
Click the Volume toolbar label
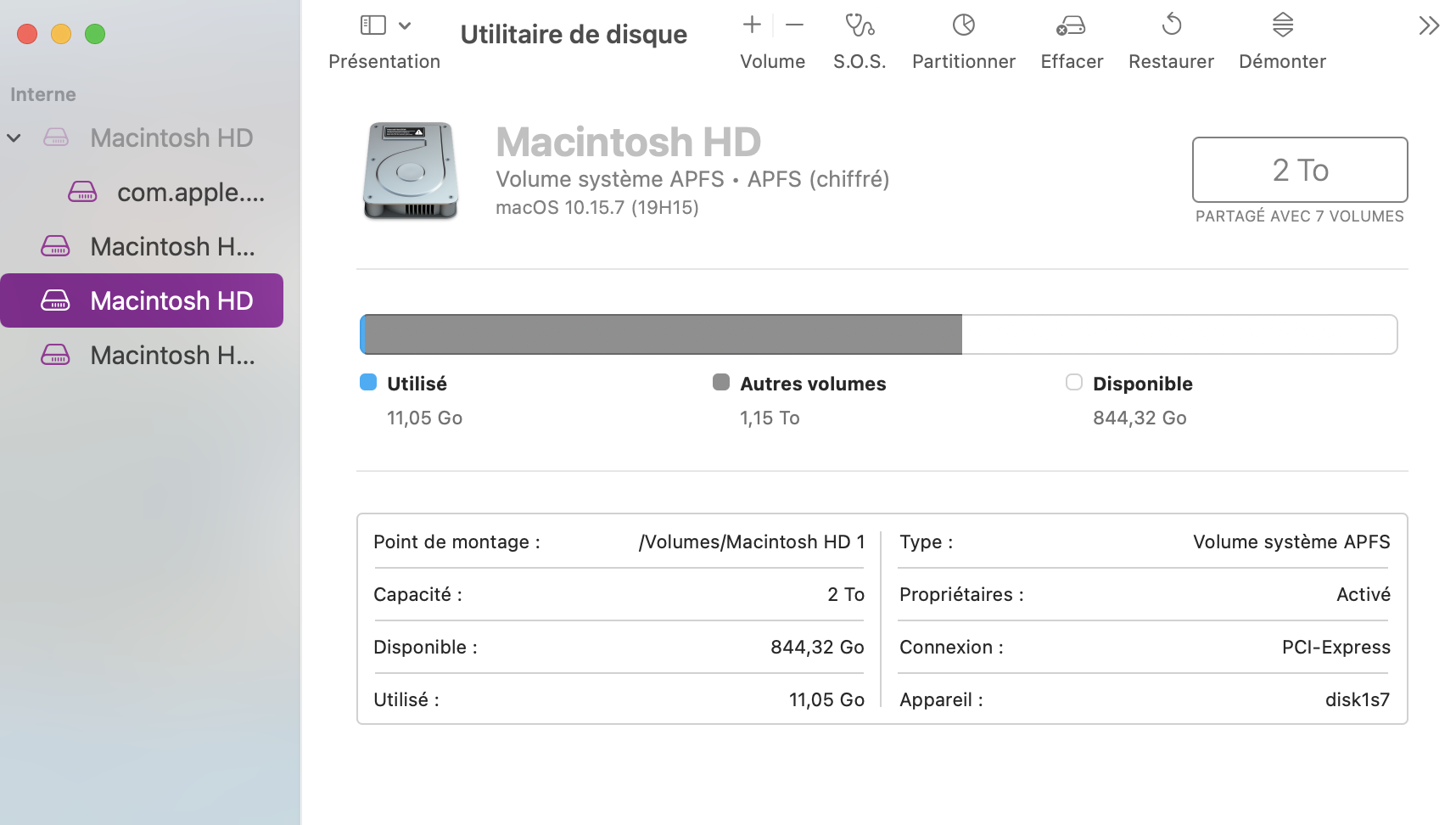pos(773,62)
